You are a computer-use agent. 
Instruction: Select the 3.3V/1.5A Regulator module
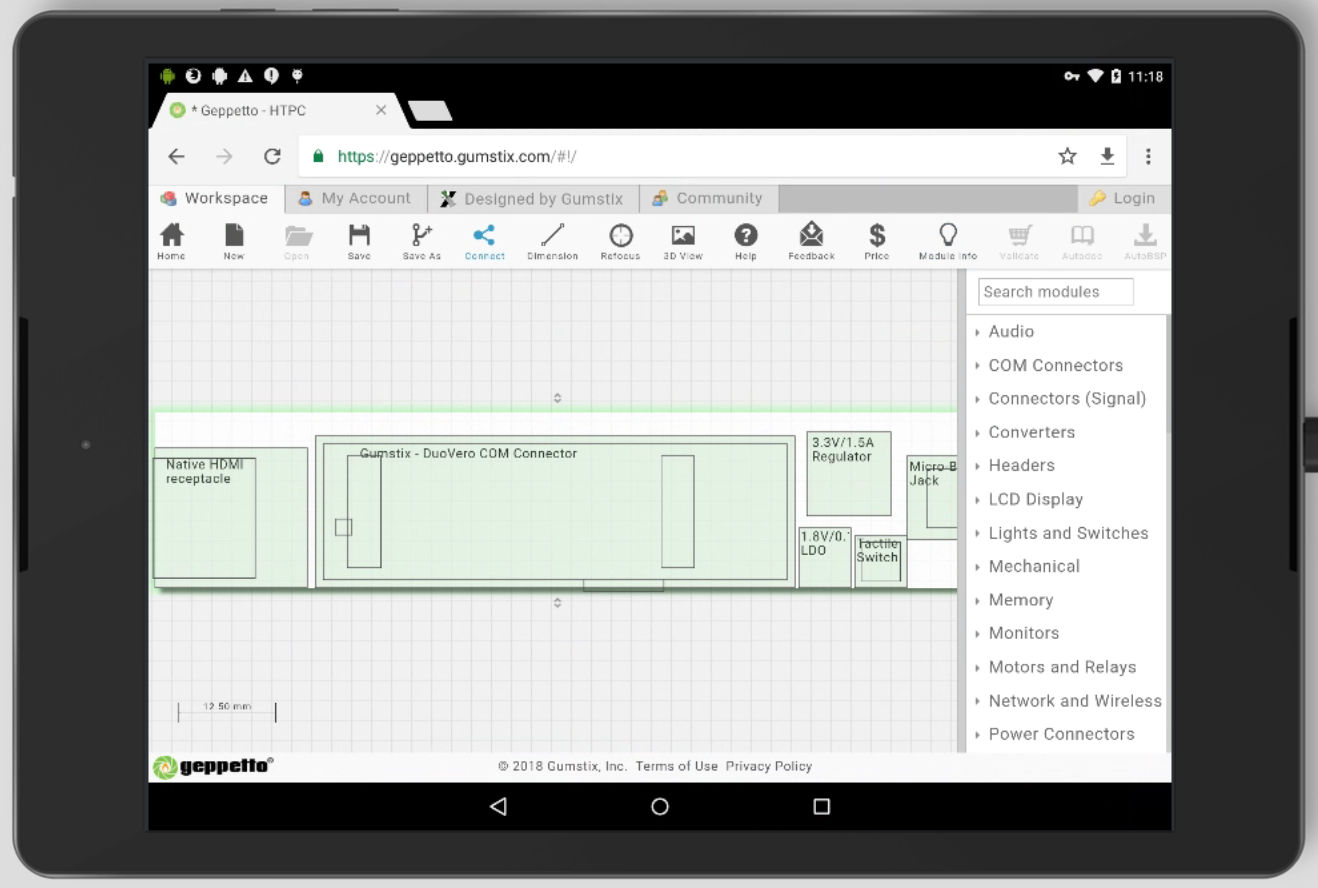(849, 474)
